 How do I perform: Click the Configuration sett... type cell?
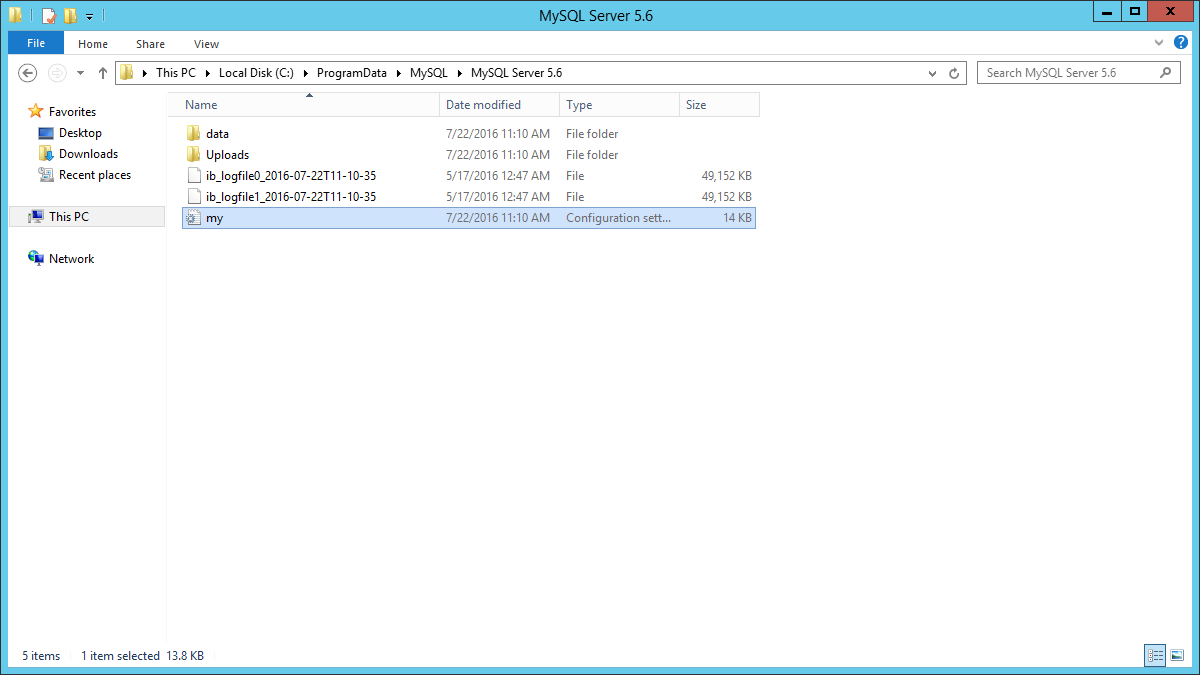619,218
